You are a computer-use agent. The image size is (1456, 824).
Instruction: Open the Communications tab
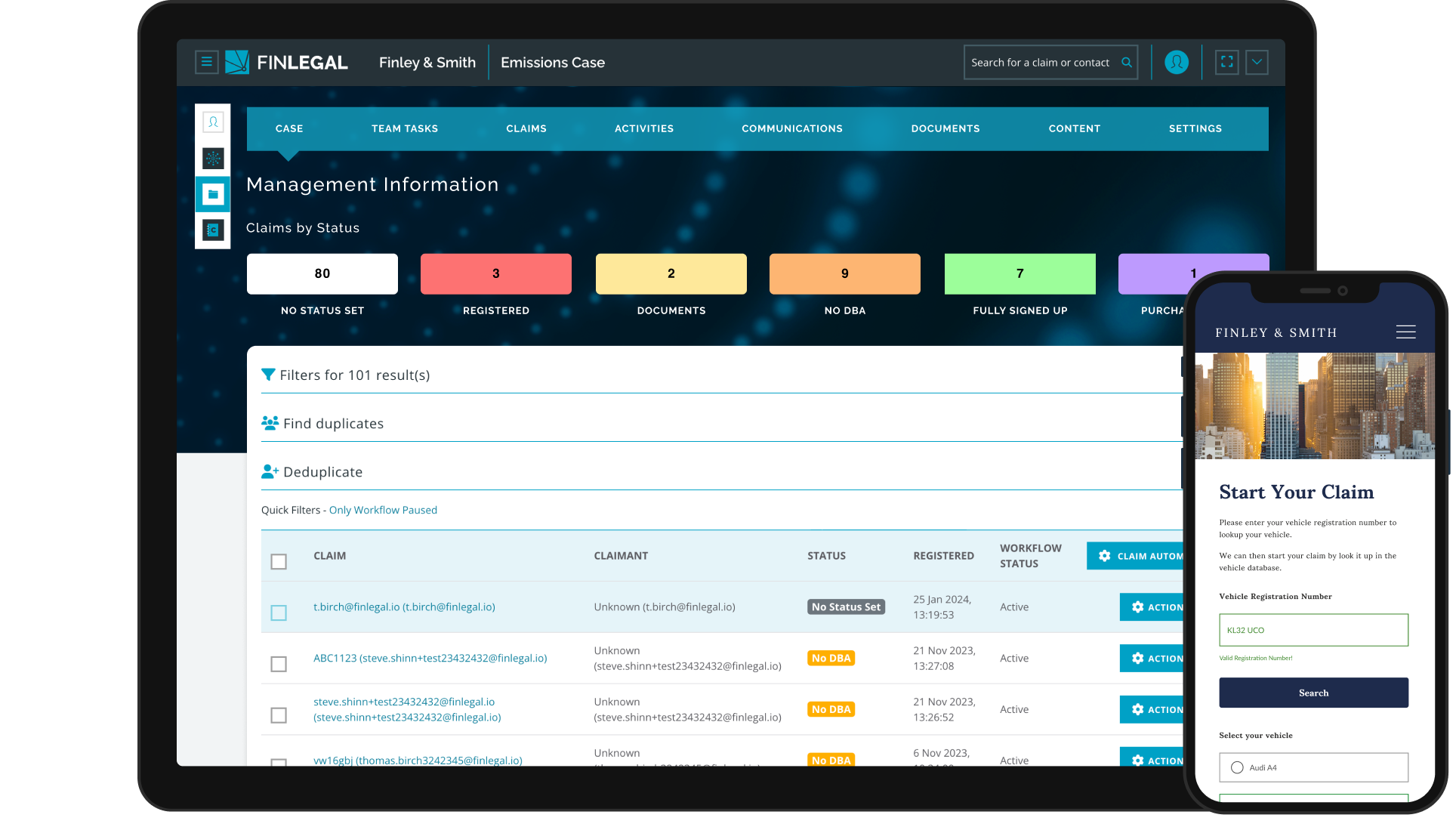click(x=791, y=128)
